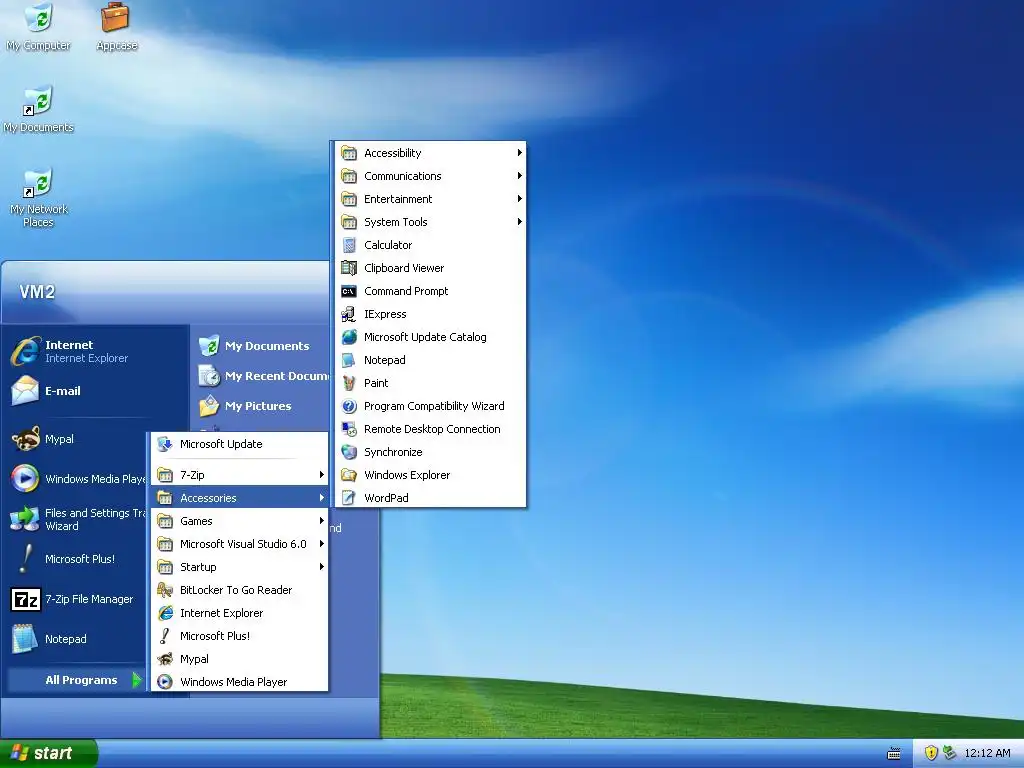Click the security shield tray icon
1024x768 pixels.
931,753
